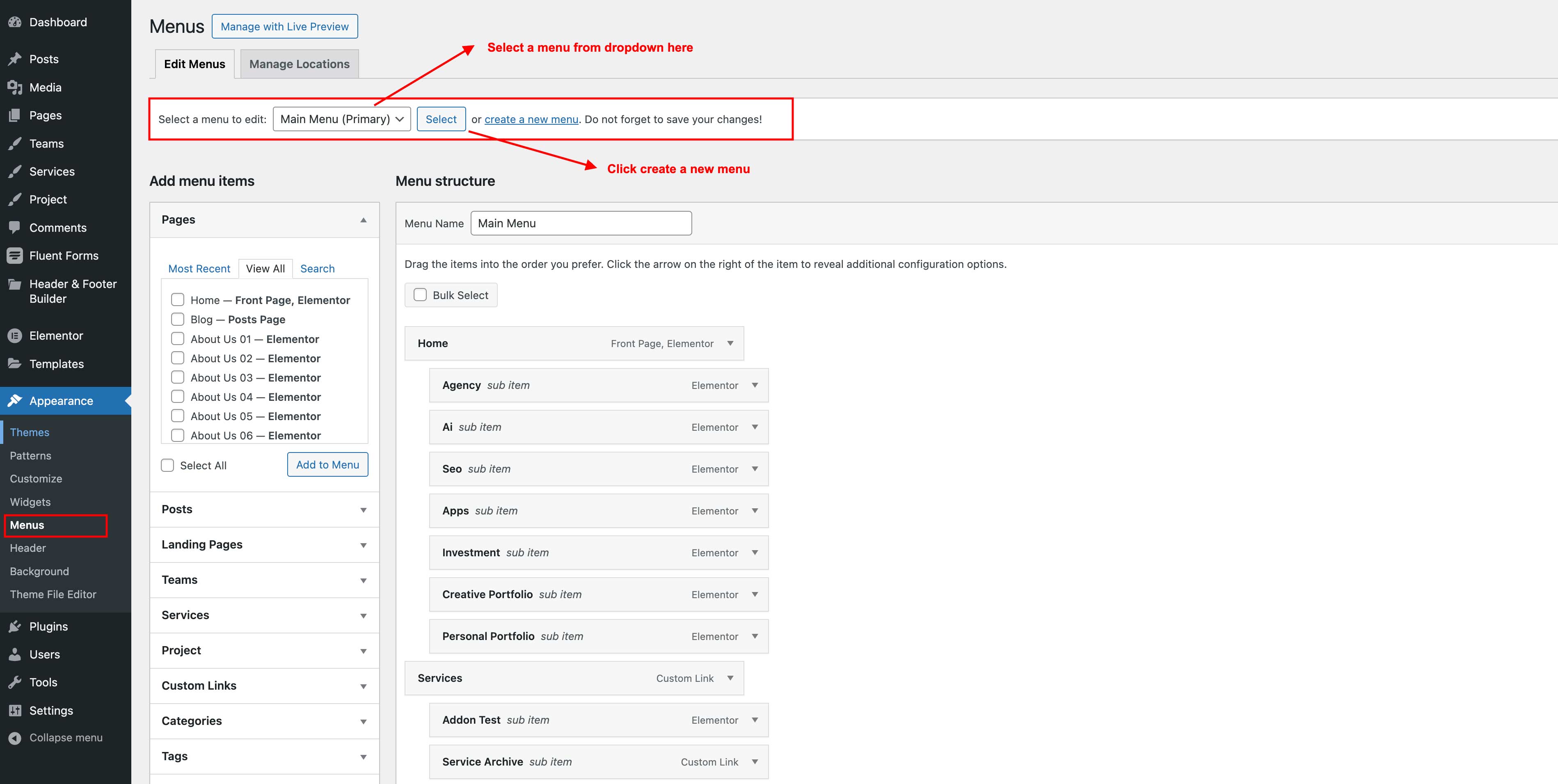Check the About Us 01 checkbox

coord(178,339)
